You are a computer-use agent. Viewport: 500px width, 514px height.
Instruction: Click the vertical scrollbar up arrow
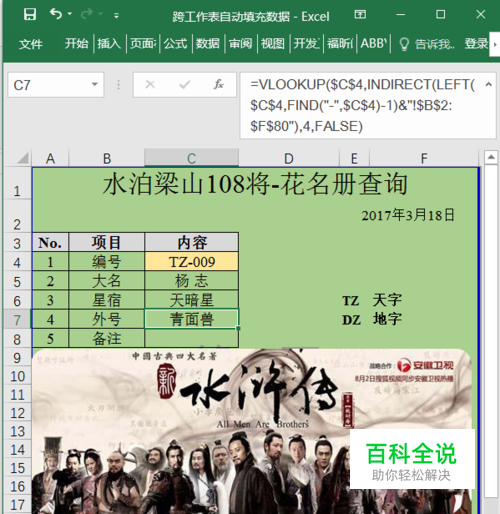[491, 157]
